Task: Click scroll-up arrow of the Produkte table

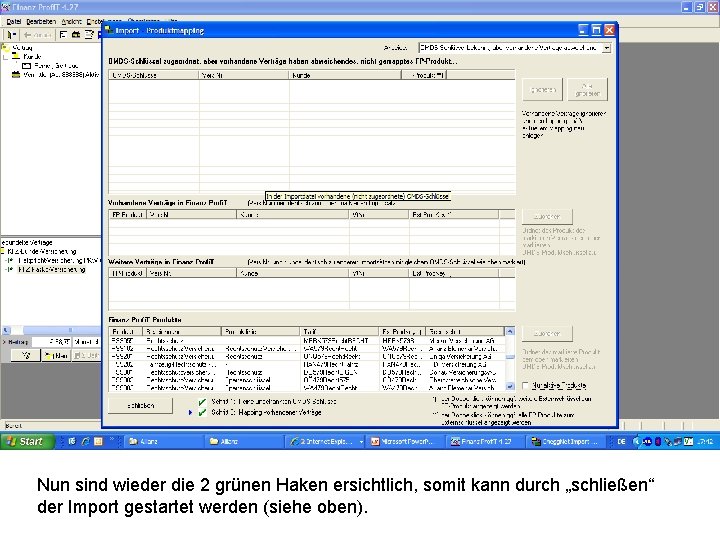Action: pos(510,331)
